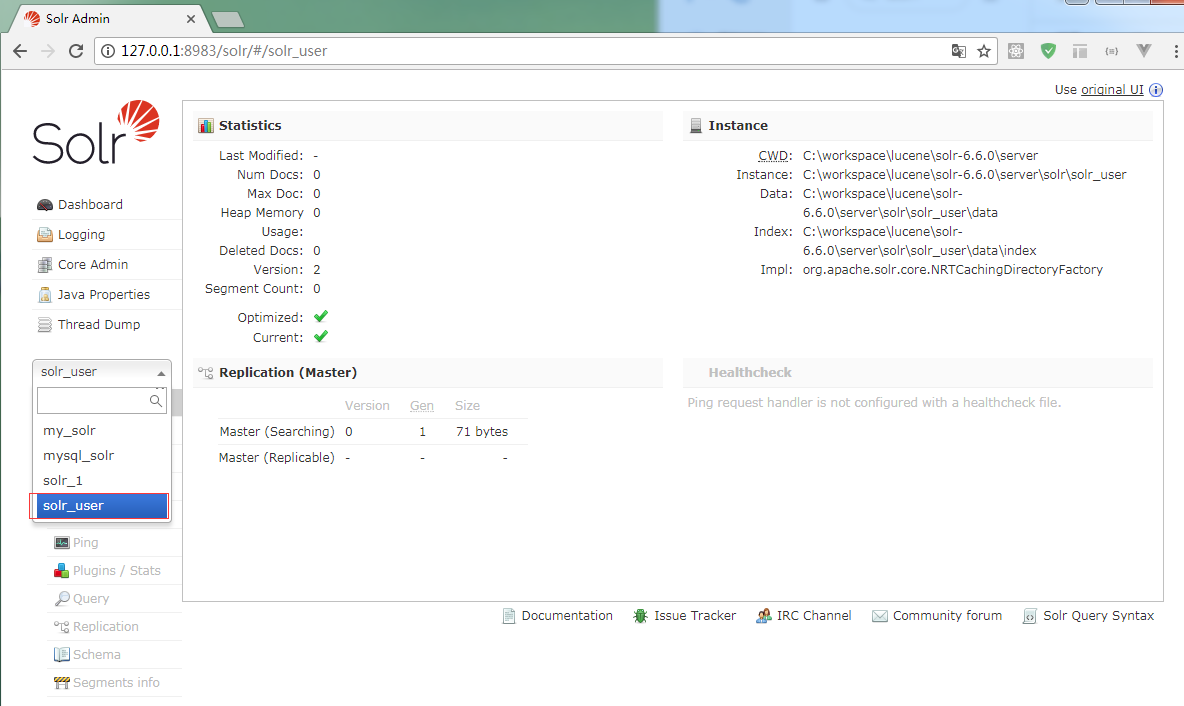Click the Community forum envelope icon
Image resolution: width=1184 pixels, height=706 pixels.
880,616
